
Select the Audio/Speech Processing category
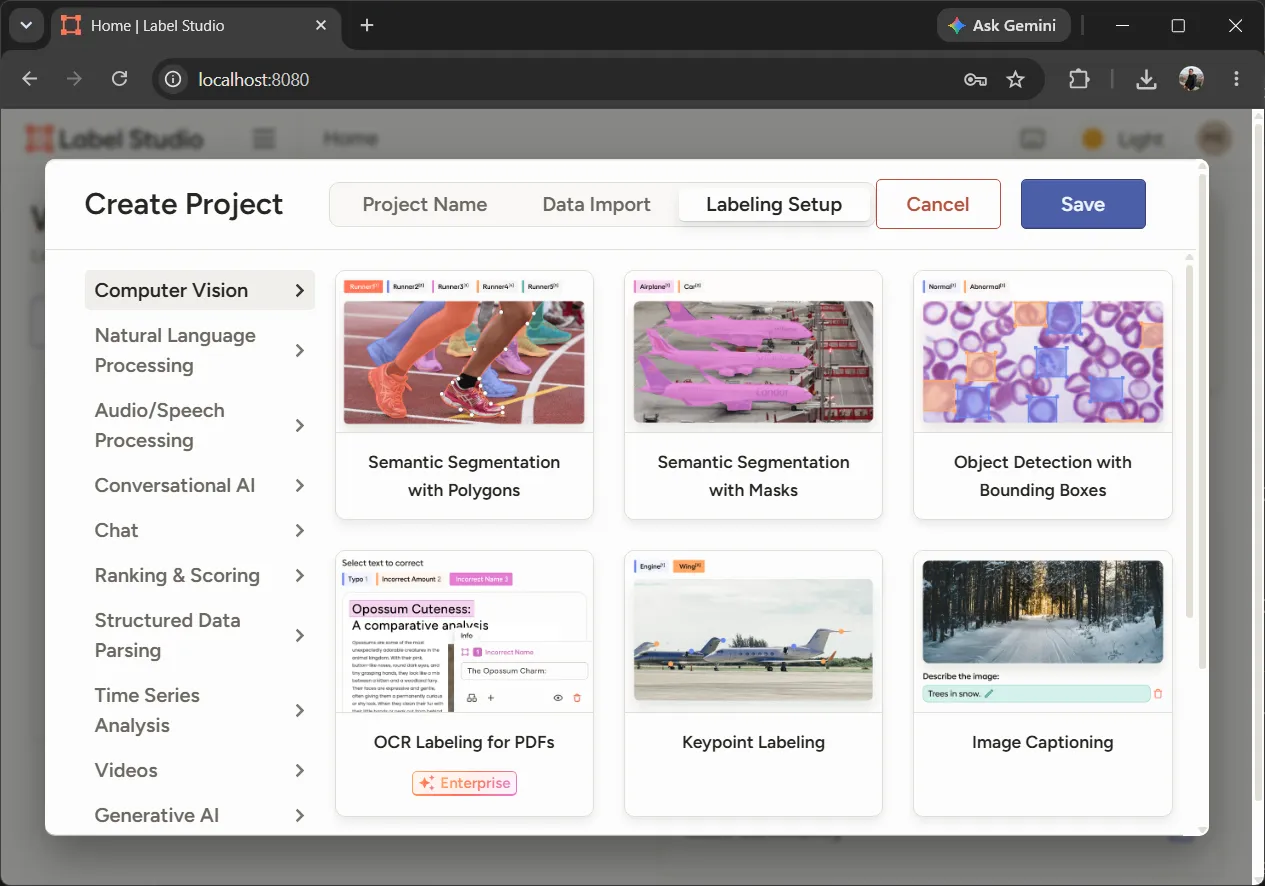pos(200,425)
